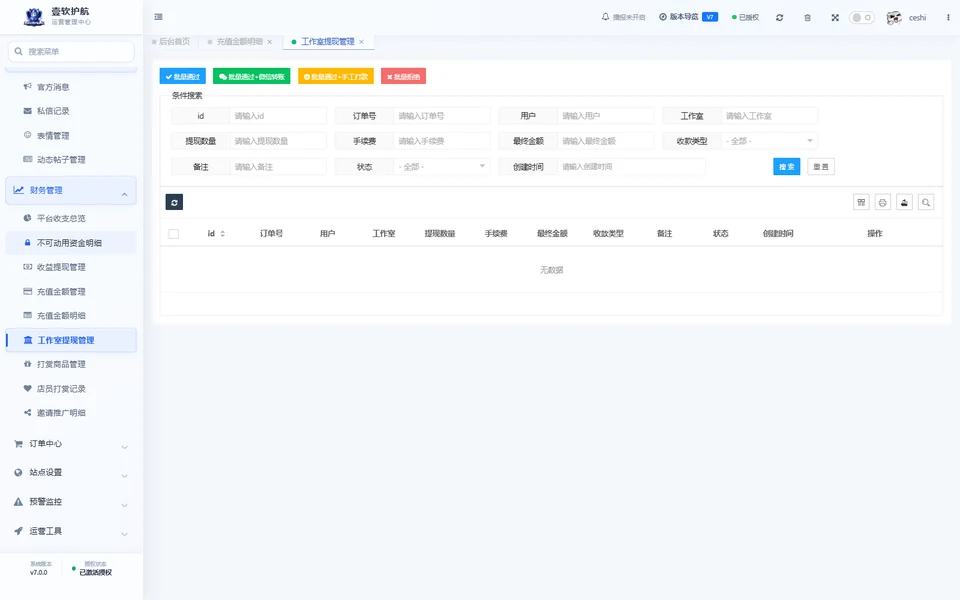The image size is (960, 600).
Task: Click the notification bell icon
Action: (606, 17)
